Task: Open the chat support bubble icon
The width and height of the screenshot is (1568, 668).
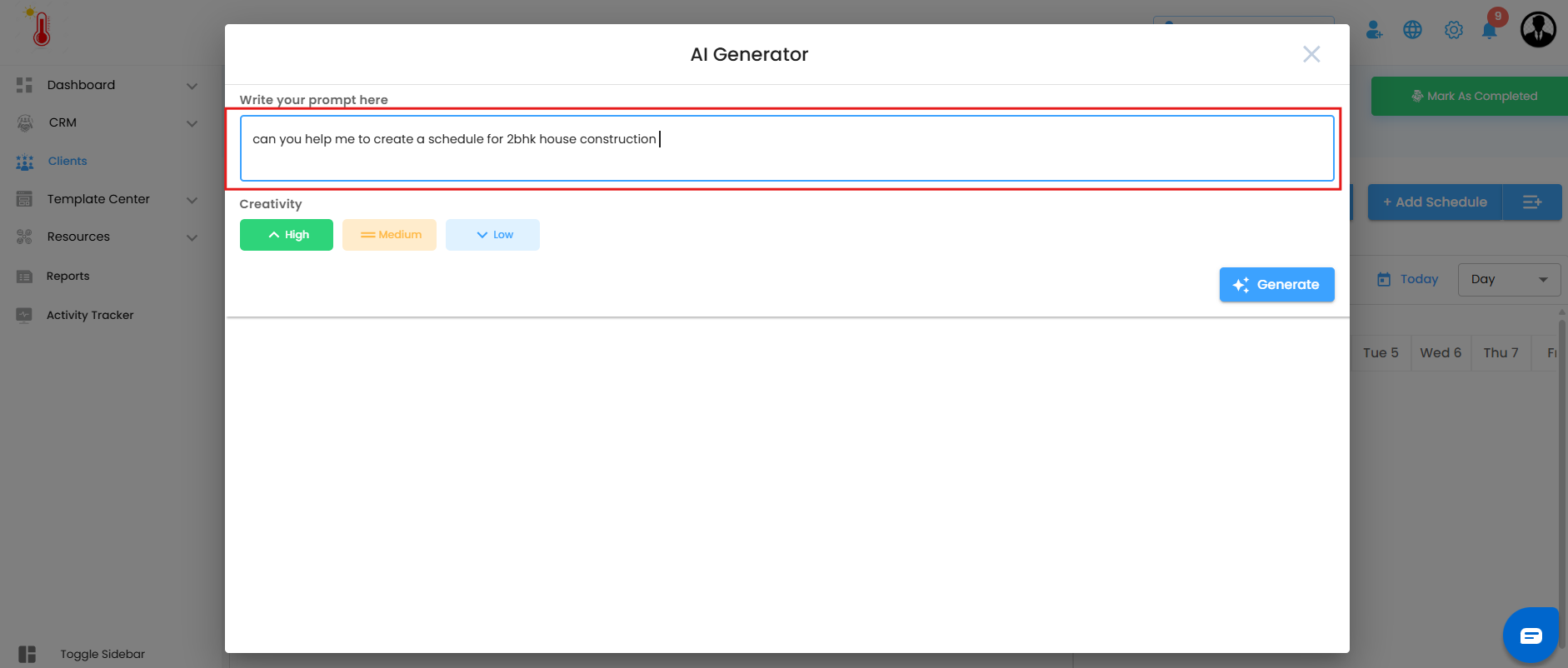Action: pyautogui.click(x=1531, y=636)
